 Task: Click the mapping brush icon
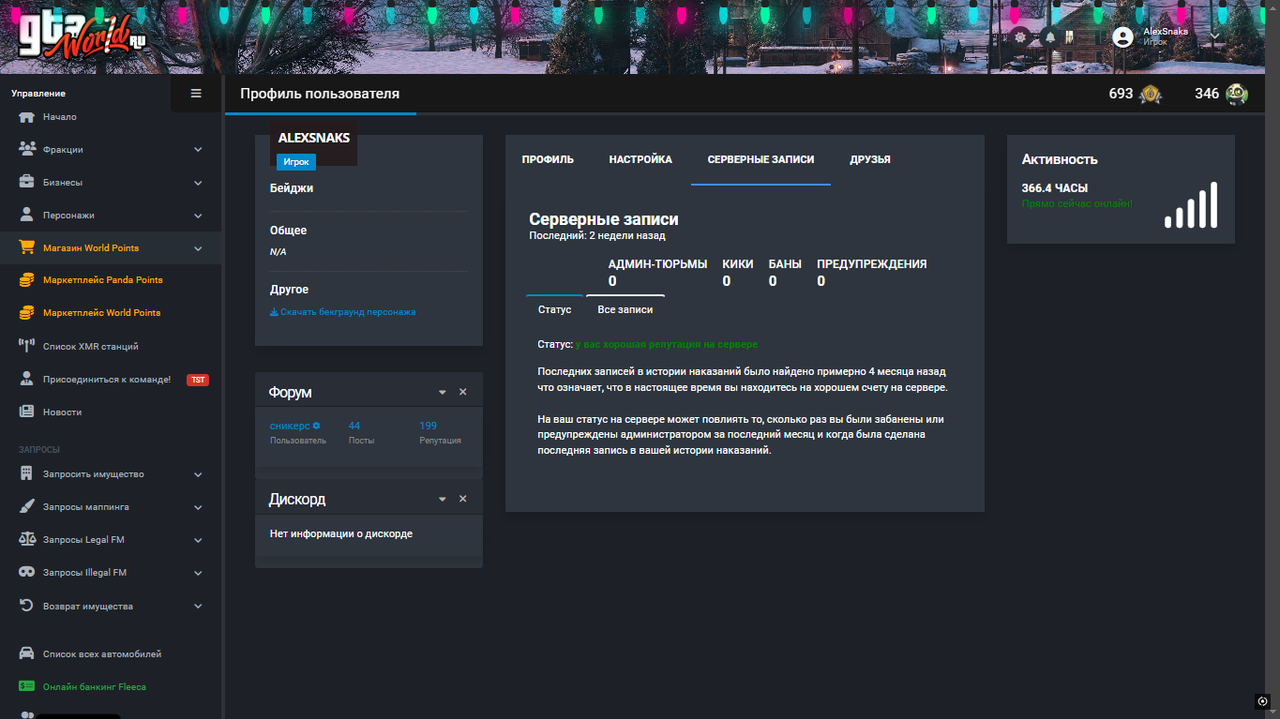27,507
